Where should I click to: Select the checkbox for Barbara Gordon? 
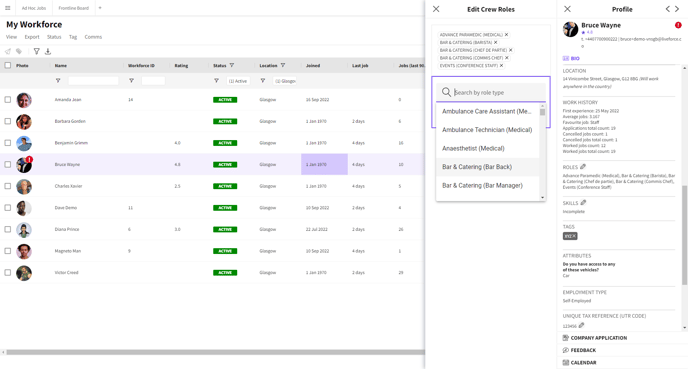click(8, 121)
